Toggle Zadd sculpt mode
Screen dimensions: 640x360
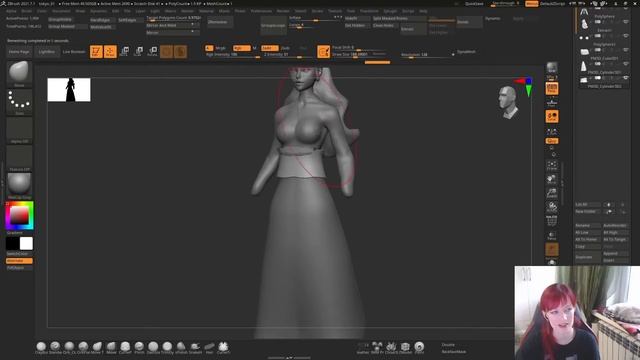(269, 48)
